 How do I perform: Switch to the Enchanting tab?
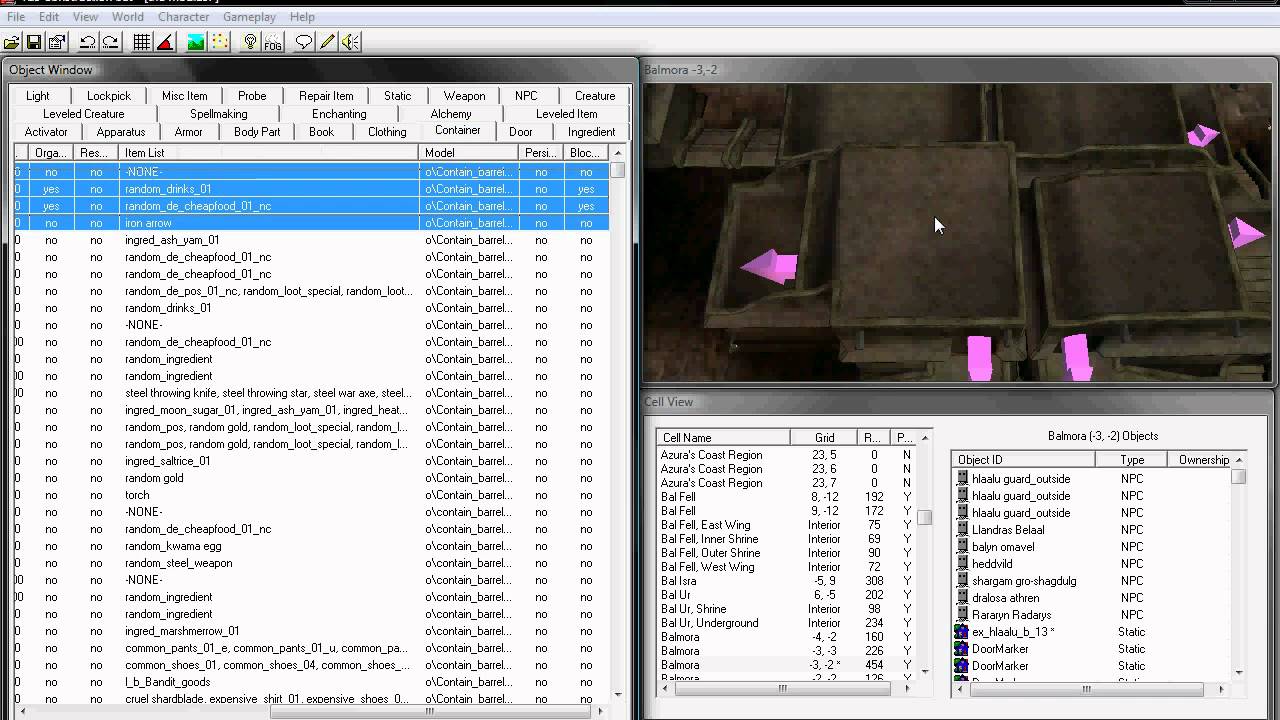tap(340, 114)
